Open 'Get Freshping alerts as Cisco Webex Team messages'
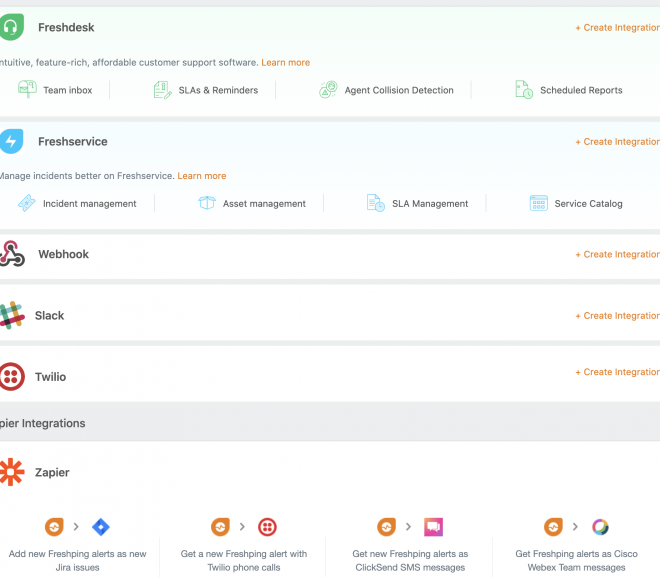660x577 pixels. pyautogui.click(x=576, y=560)
